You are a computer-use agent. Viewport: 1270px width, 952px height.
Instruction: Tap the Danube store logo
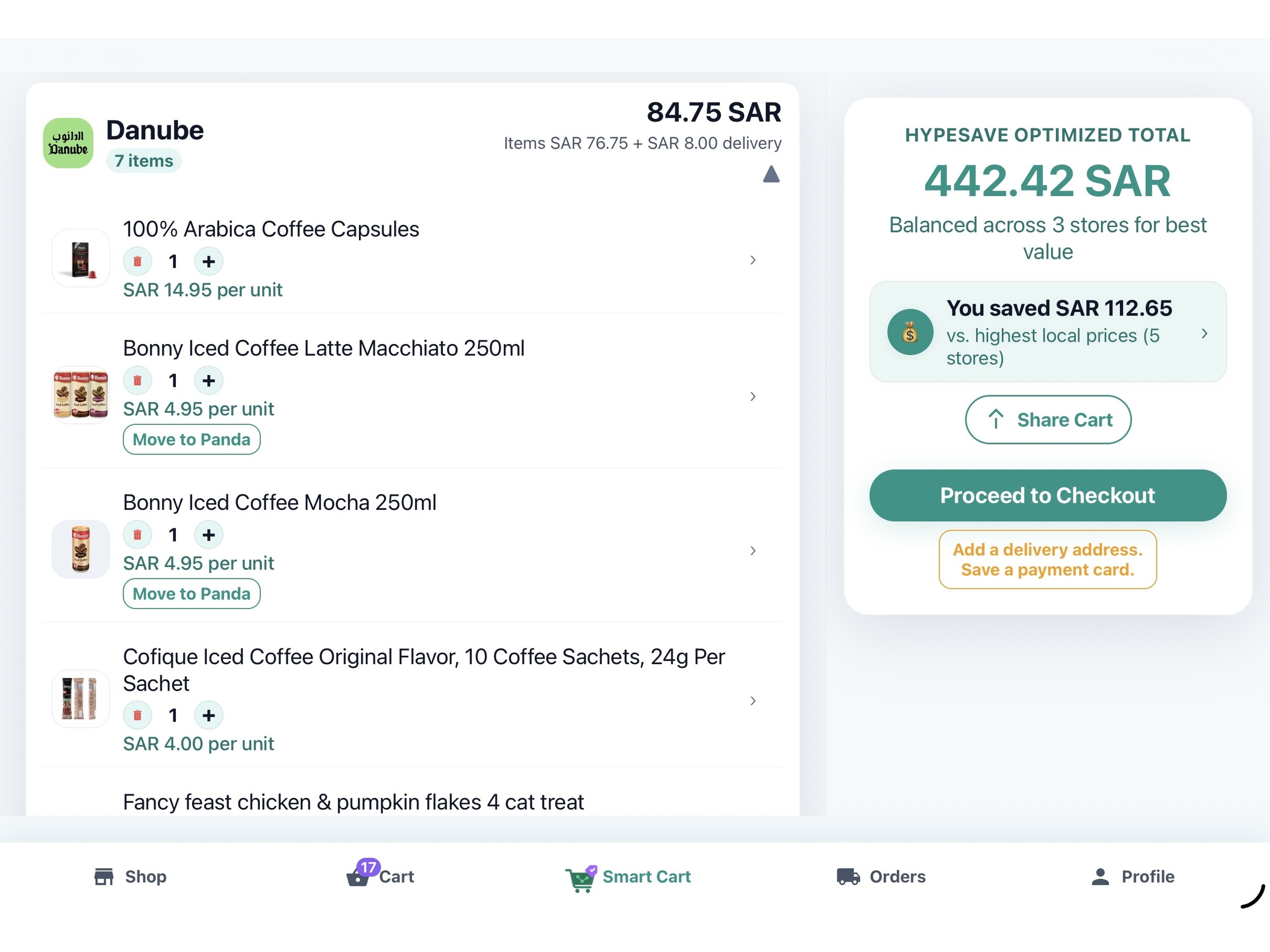[x=68, y=143]
